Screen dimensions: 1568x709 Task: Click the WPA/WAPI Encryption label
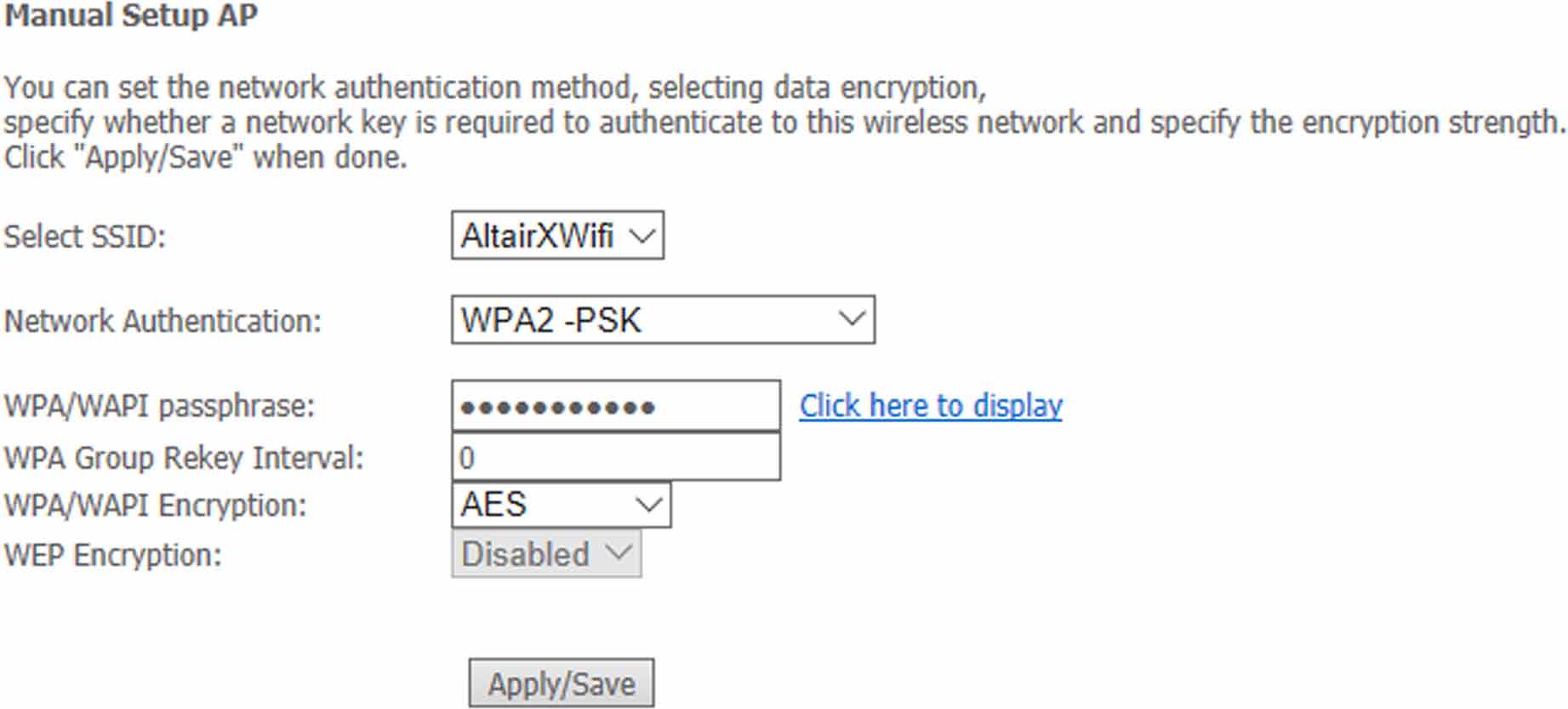[x=155, y=506]
